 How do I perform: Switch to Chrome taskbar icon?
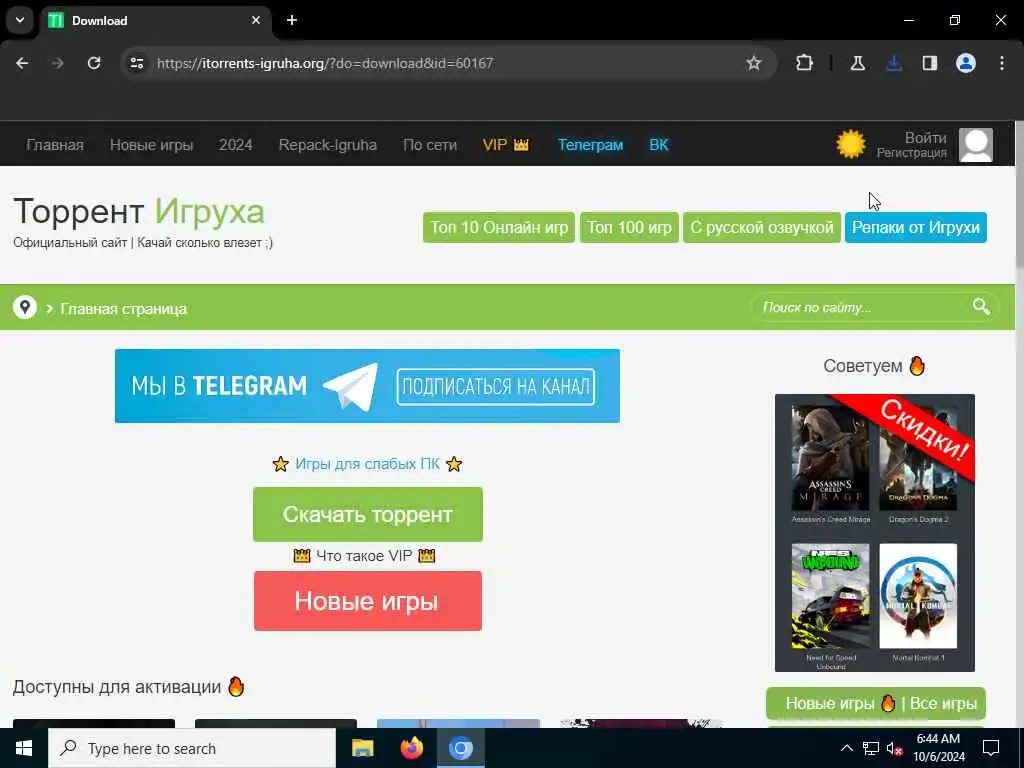click(x=460, y=748)
